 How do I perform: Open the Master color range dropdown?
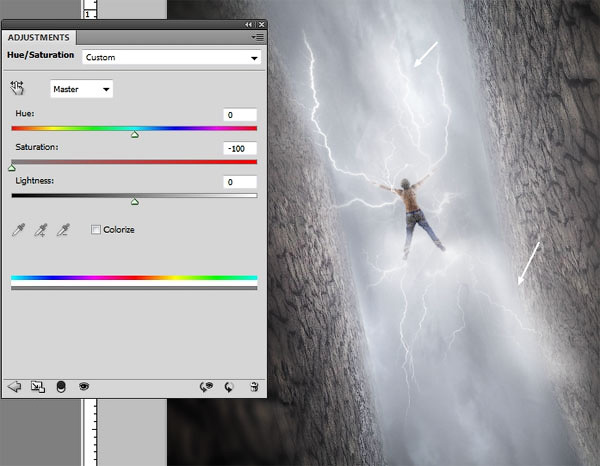[82, 89]
